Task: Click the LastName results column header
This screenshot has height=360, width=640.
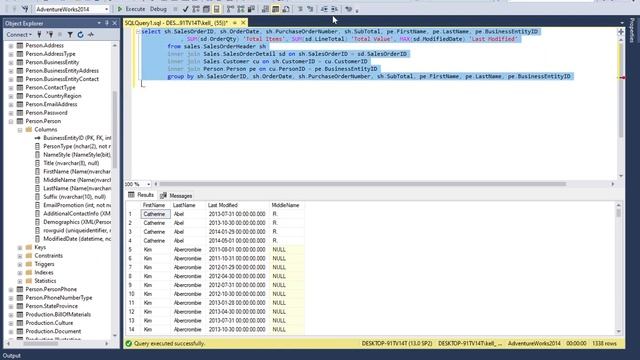Action: pyautogui.click(x=188, y=205)
